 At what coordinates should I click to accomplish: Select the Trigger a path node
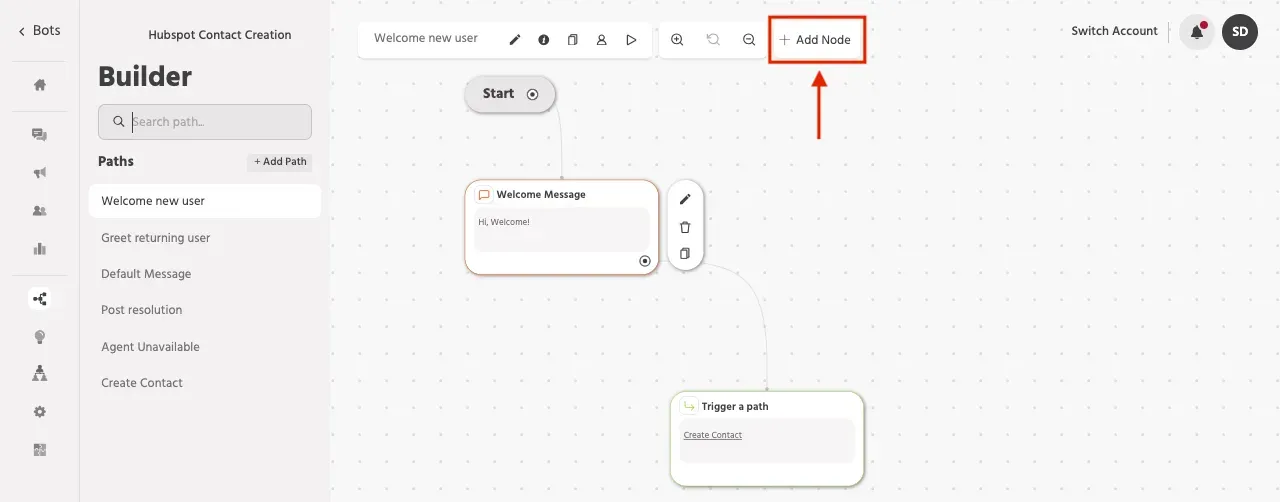coord(767,439)
